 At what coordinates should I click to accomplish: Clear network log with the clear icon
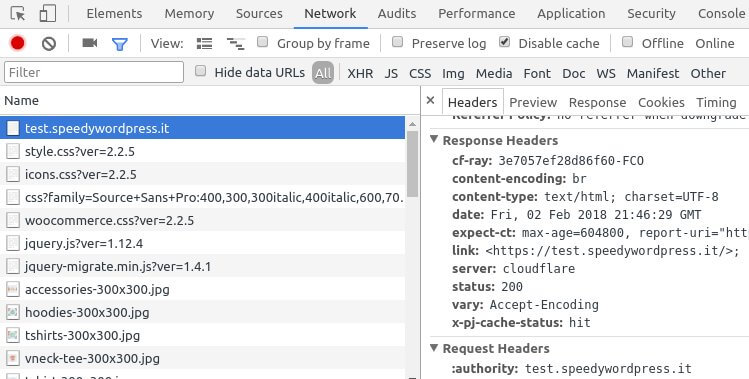click(x=49, y=44)
